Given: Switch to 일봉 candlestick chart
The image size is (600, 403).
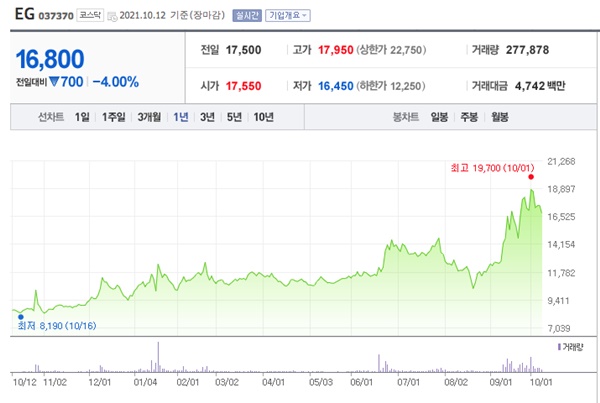Looking at the screenshot, I should [439, 117].
